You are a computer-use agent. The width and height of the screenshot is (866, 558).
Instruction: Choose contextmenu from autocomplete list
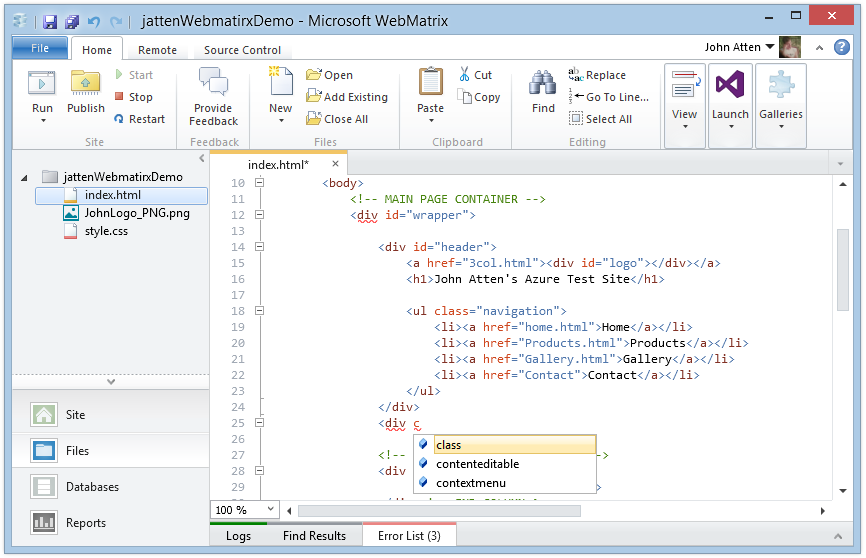coord(505,482)
